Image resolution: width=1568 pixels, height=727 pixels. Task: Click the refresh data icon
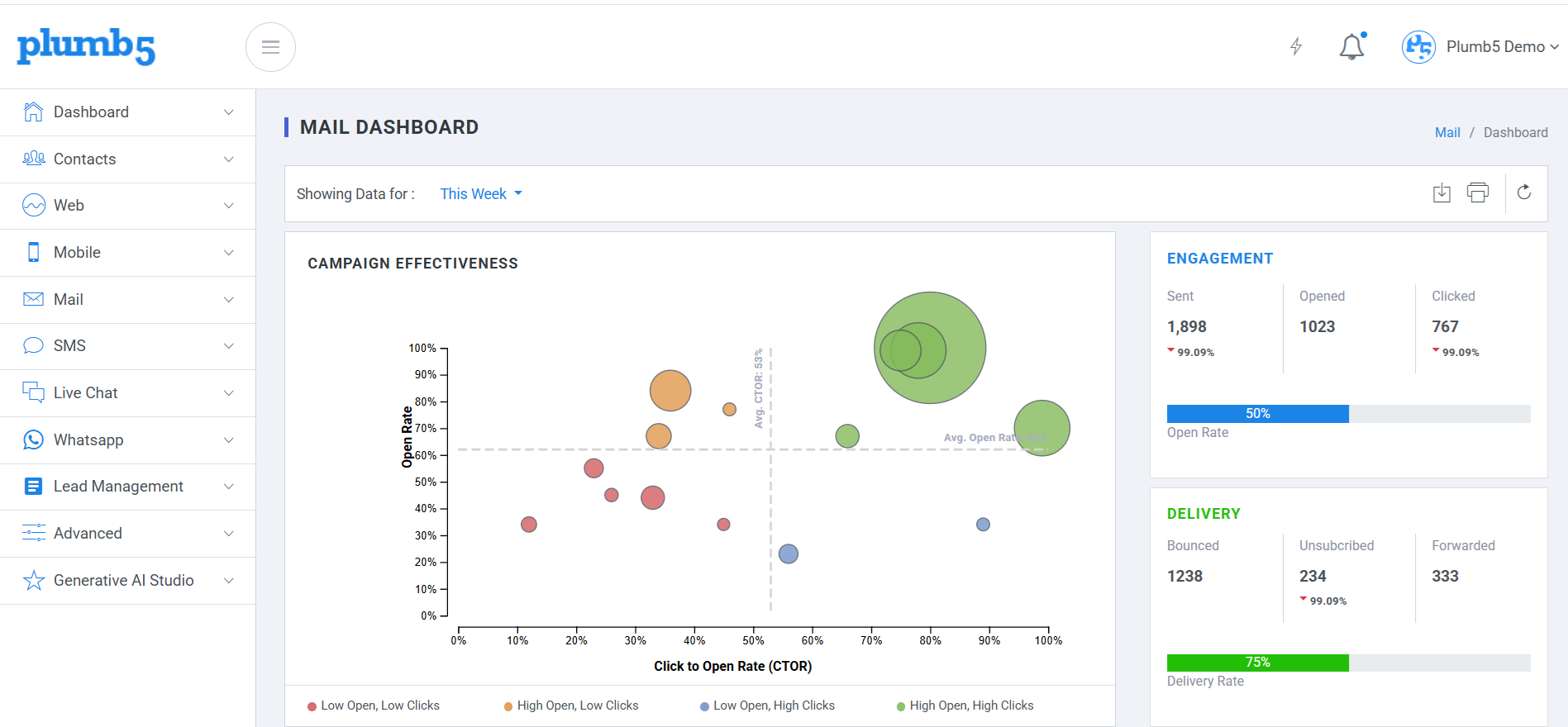point(1524,192)
